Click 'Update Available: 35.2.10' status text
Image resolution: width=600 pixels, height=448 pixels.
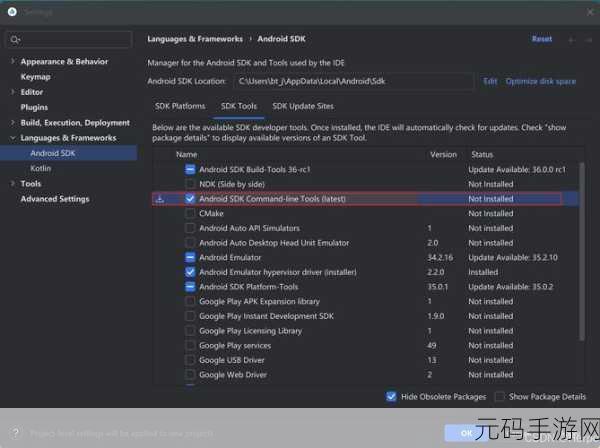click(513, 257)
